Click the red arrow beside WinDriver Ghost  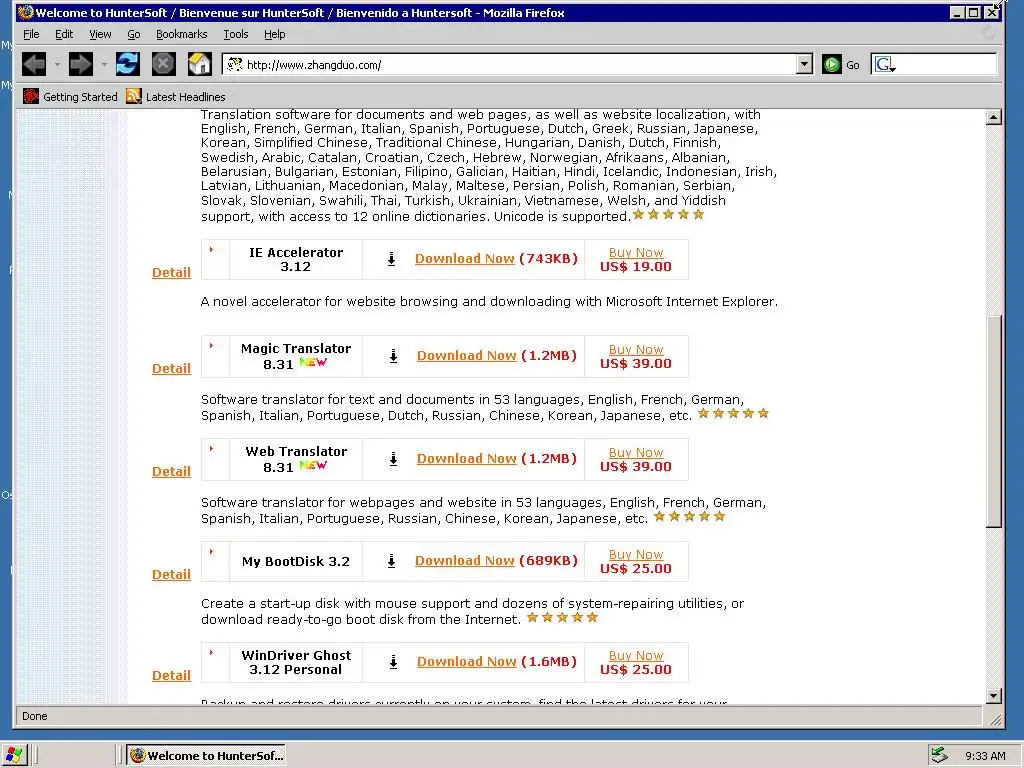click(212, 652)
